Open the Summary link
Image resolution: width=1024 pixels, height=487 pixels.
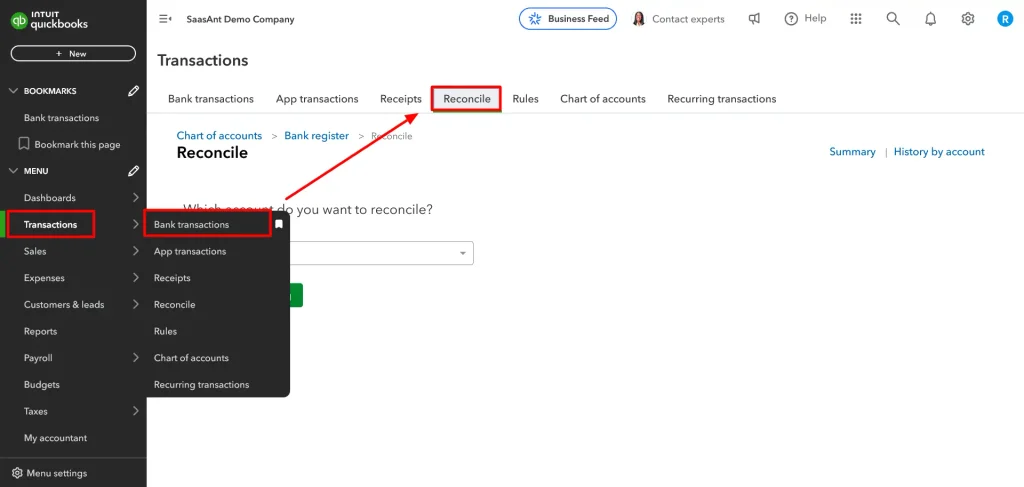pos(852,151)
